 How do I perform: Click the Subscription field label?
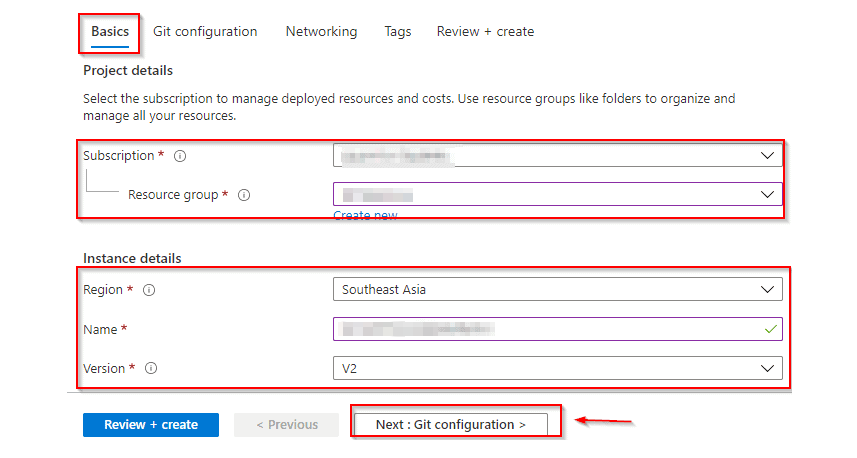(x=119, y=156)
